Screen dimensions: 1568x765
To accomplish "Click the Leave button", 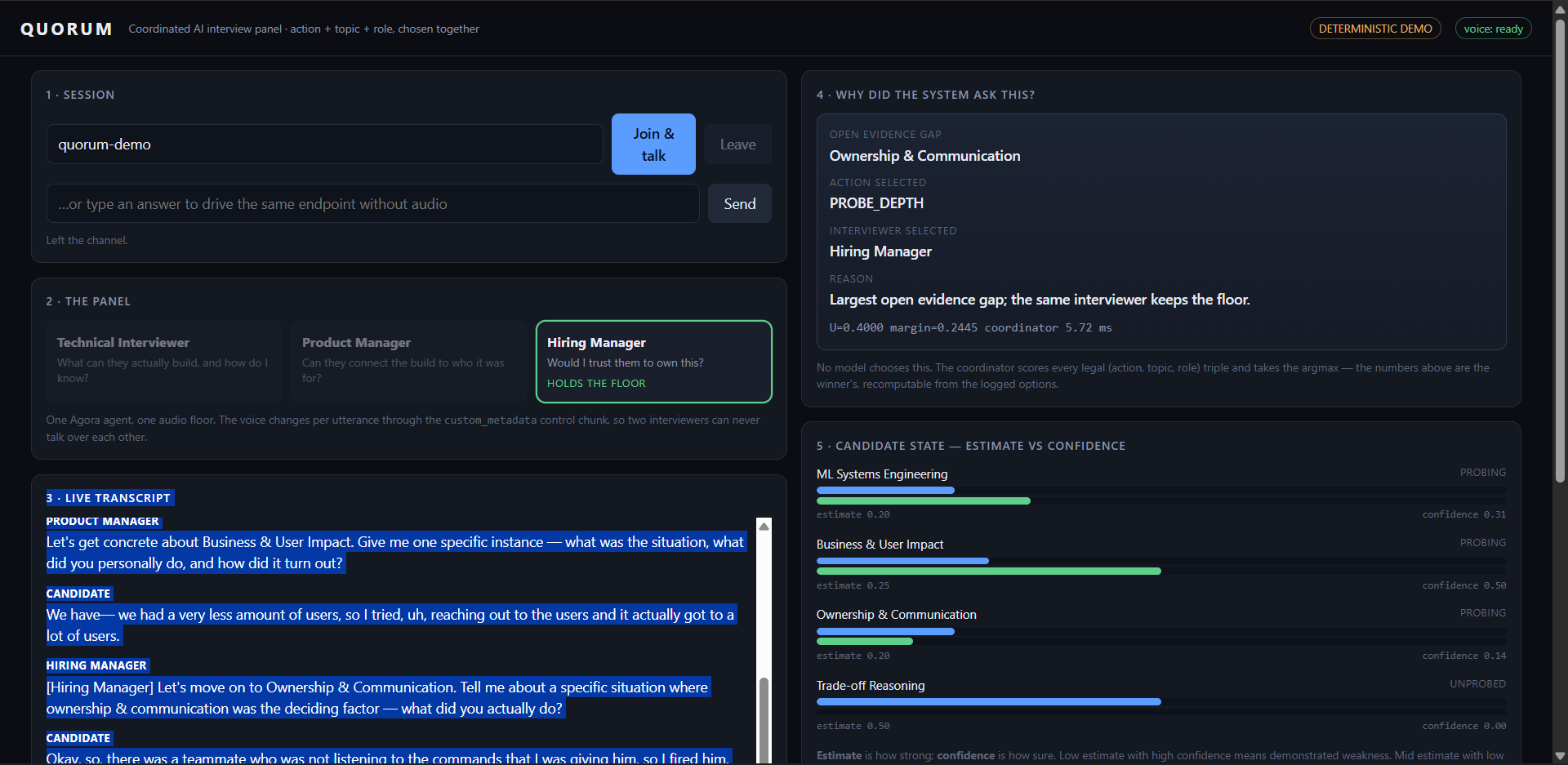I will pos(737,145).
